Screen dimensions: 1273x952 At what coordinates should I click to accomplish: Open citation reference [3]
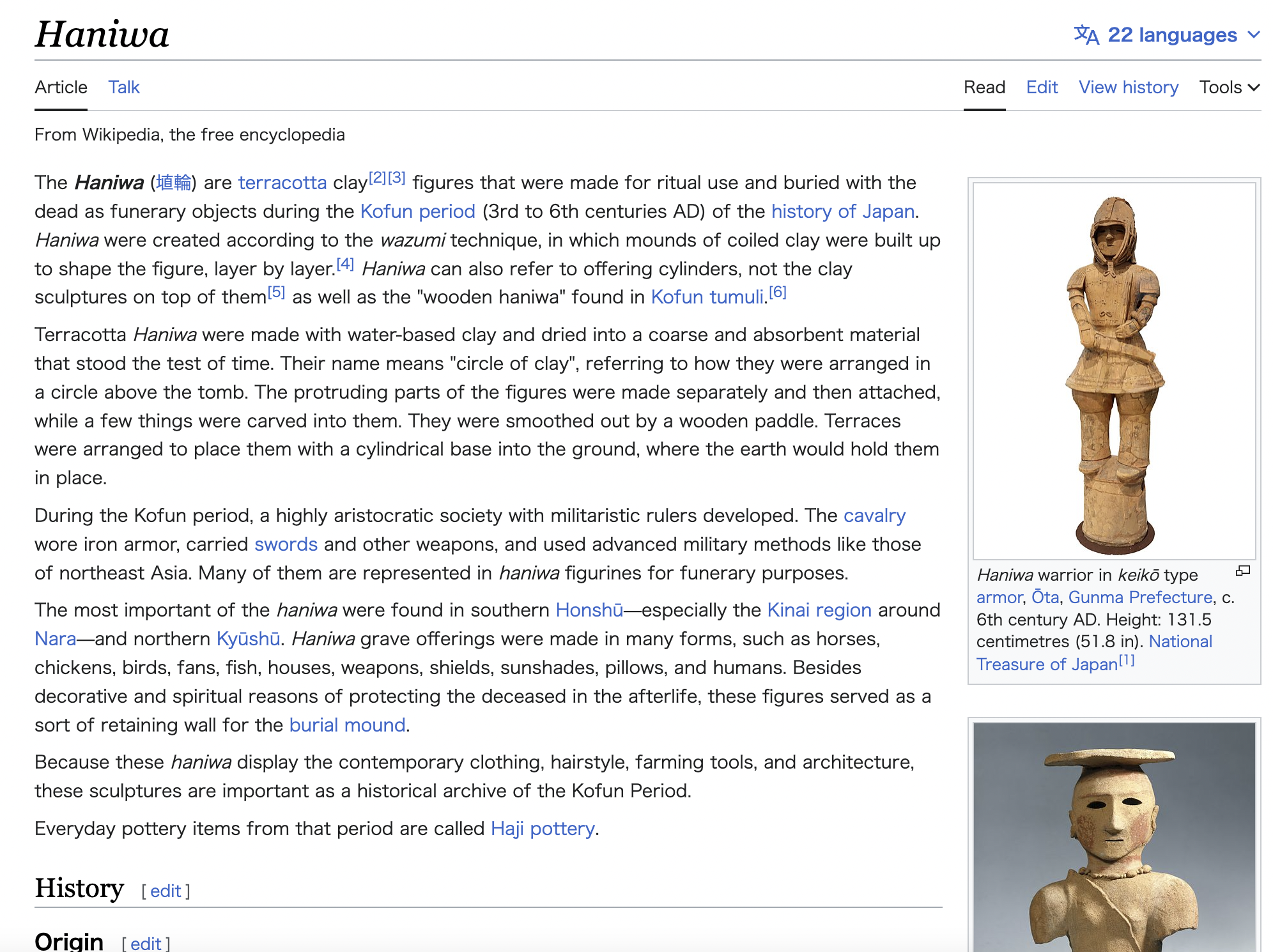coord(397,178)
